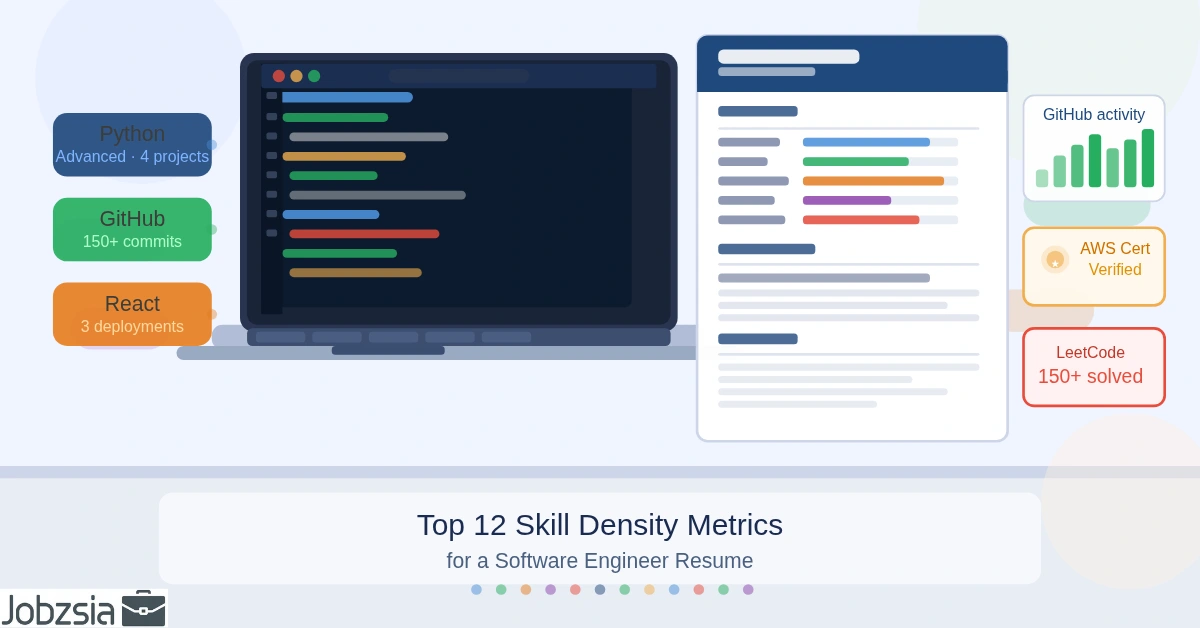This screenshot has width=1200, height=628.
Task: Click the "Top 12 Skill Density Metrics" title
Action: tap(600, 525)
